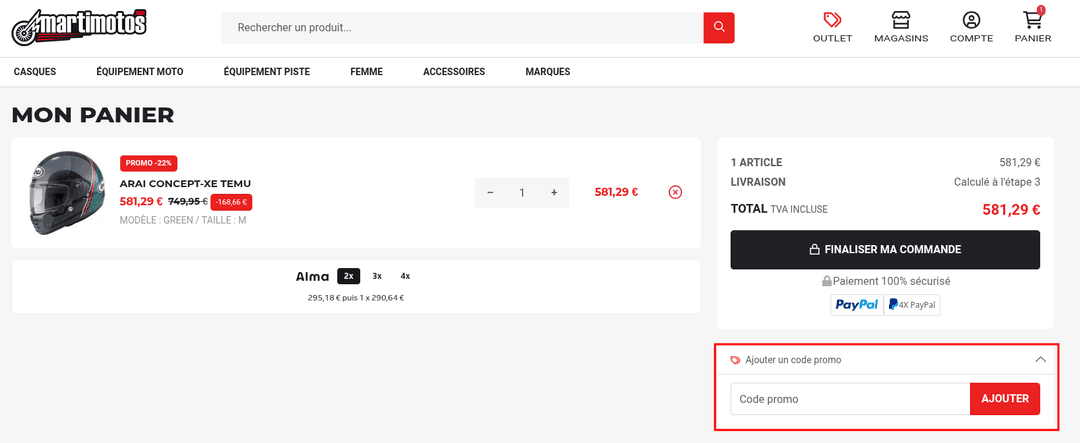Click 'Calculé à l'étape 3' text
The image size is (1080, 443).
(997, 183)
